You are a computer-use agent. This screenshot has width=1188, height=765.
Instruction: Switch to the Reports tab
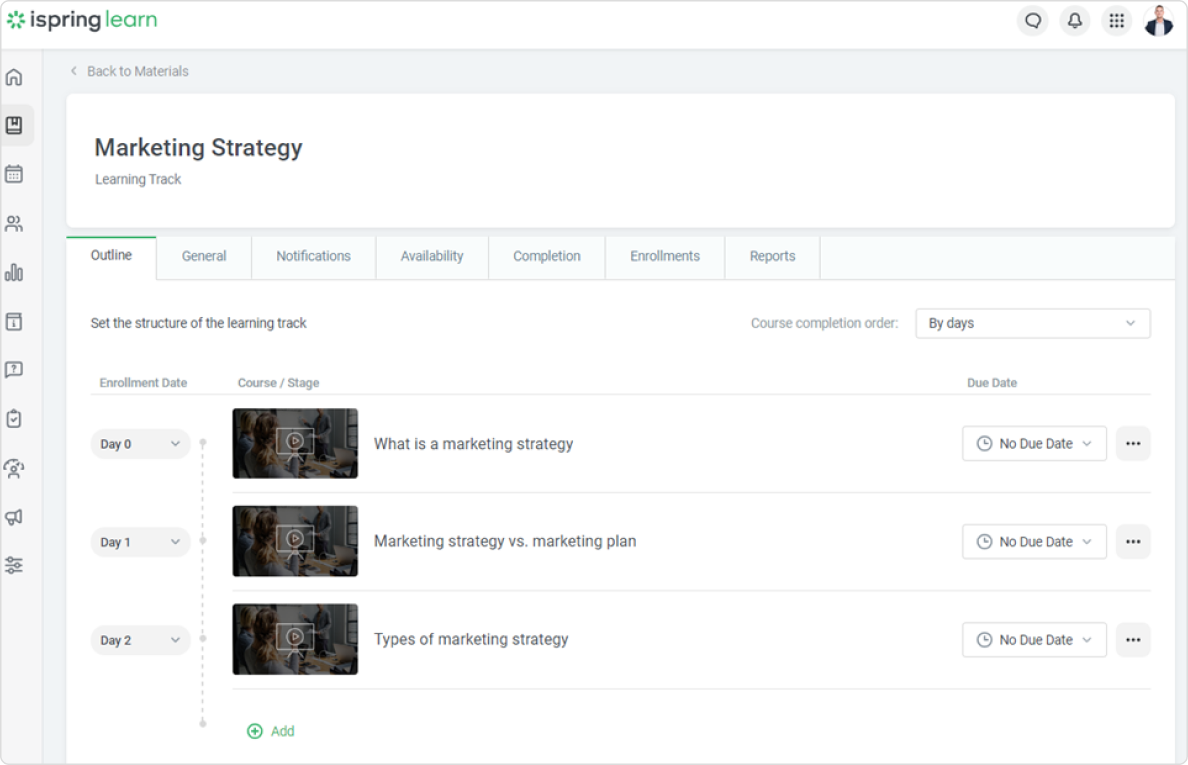[x=772, y=257]
